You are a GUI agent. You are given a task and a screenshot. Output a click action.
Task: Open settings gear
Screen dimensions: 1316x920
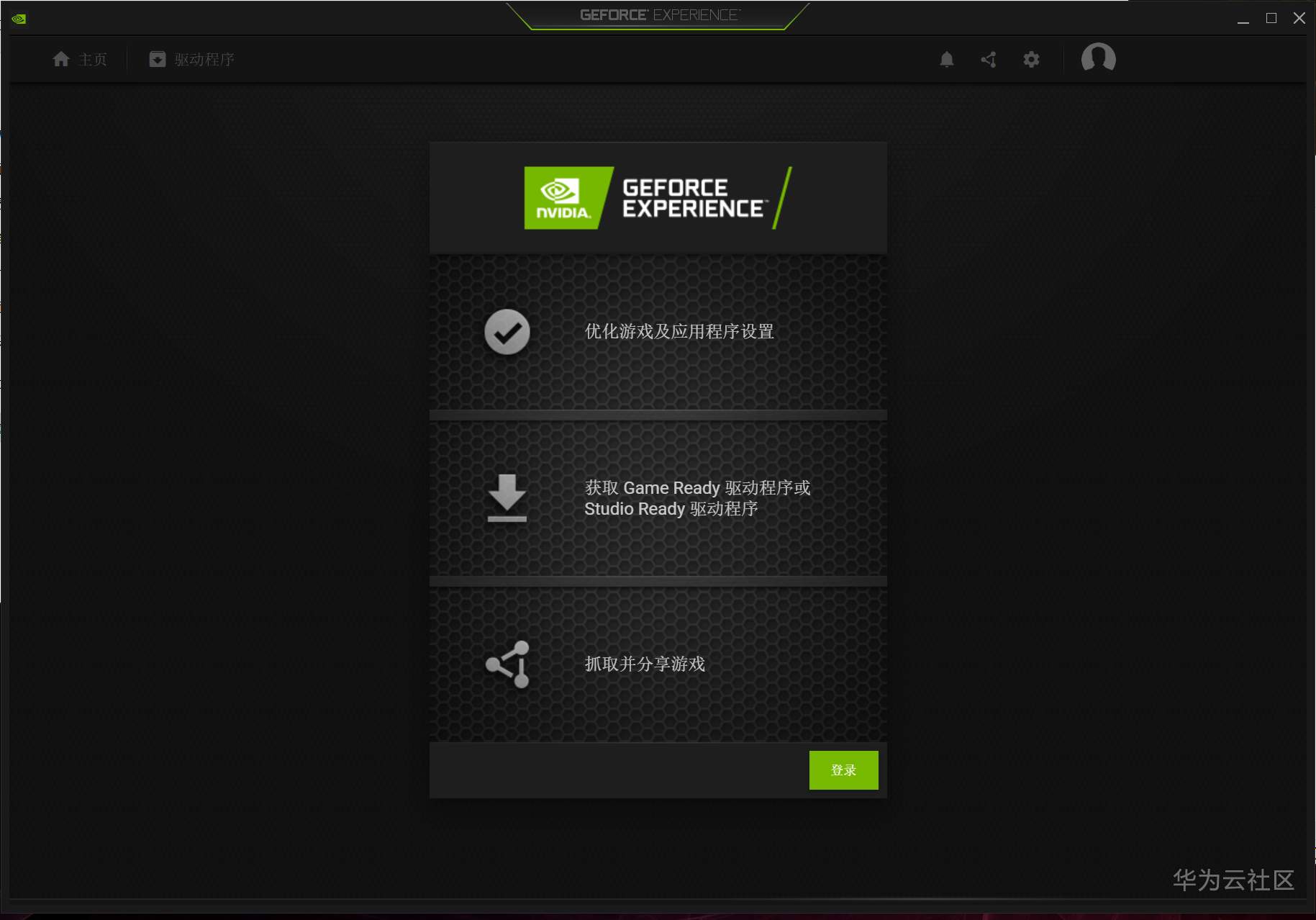tap(1031, 60)
